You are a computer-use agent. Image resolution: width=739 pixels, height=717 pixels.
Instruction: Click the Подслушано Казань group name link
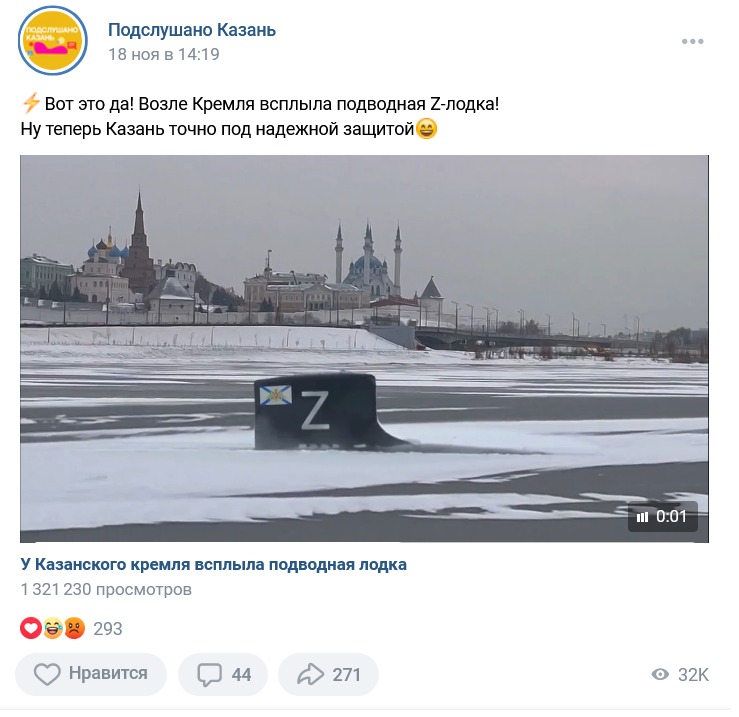(192, 30)
